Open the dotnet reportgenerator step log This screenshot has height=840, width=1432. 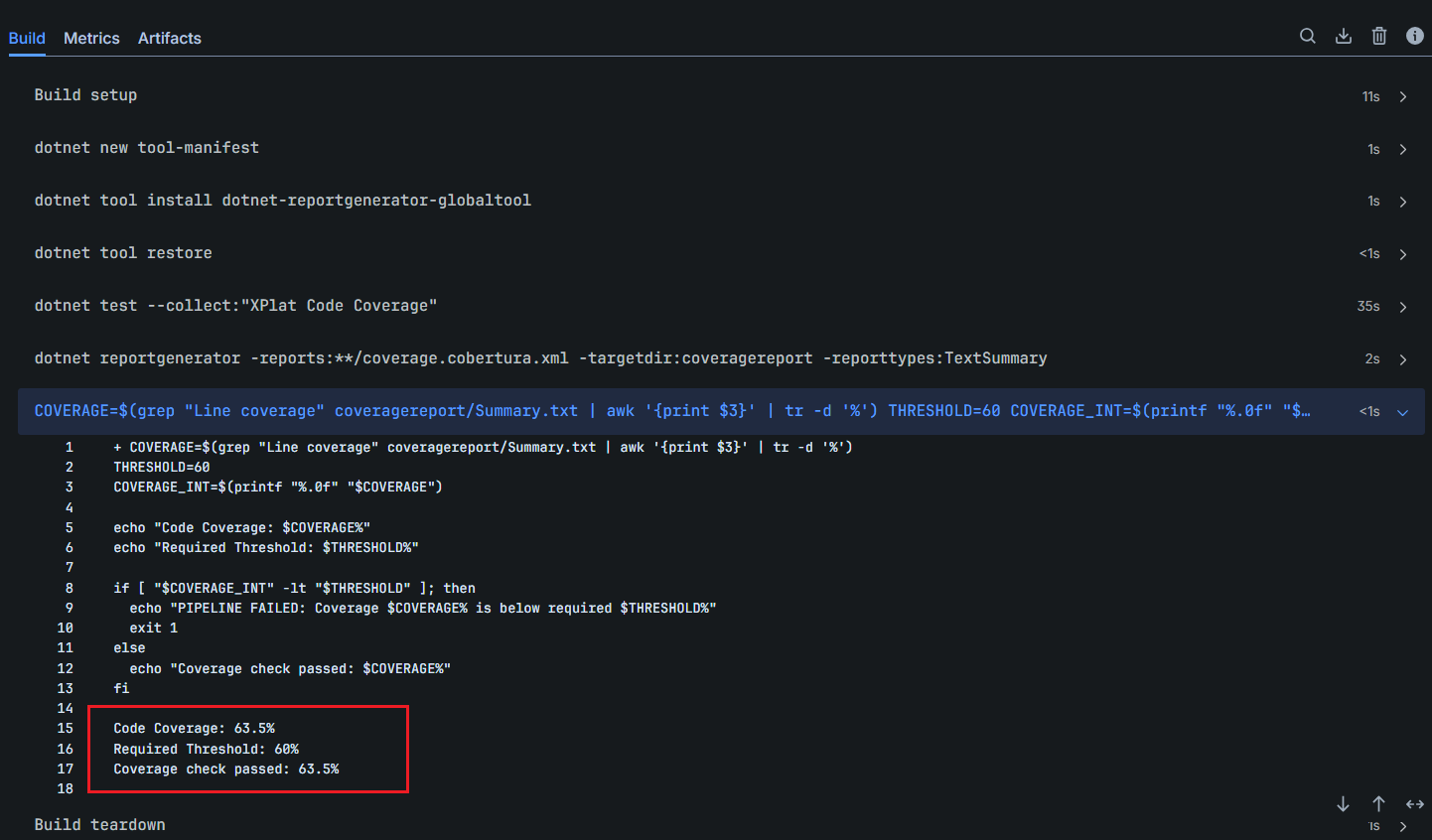1402,358
